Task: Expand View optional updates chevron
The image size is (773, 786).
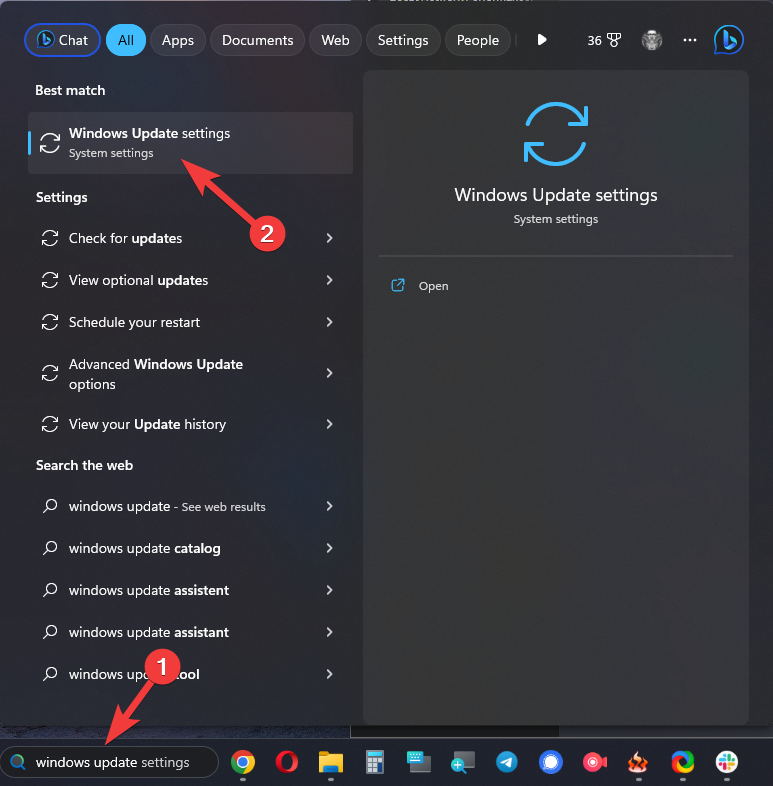Action: click(329, 280)
